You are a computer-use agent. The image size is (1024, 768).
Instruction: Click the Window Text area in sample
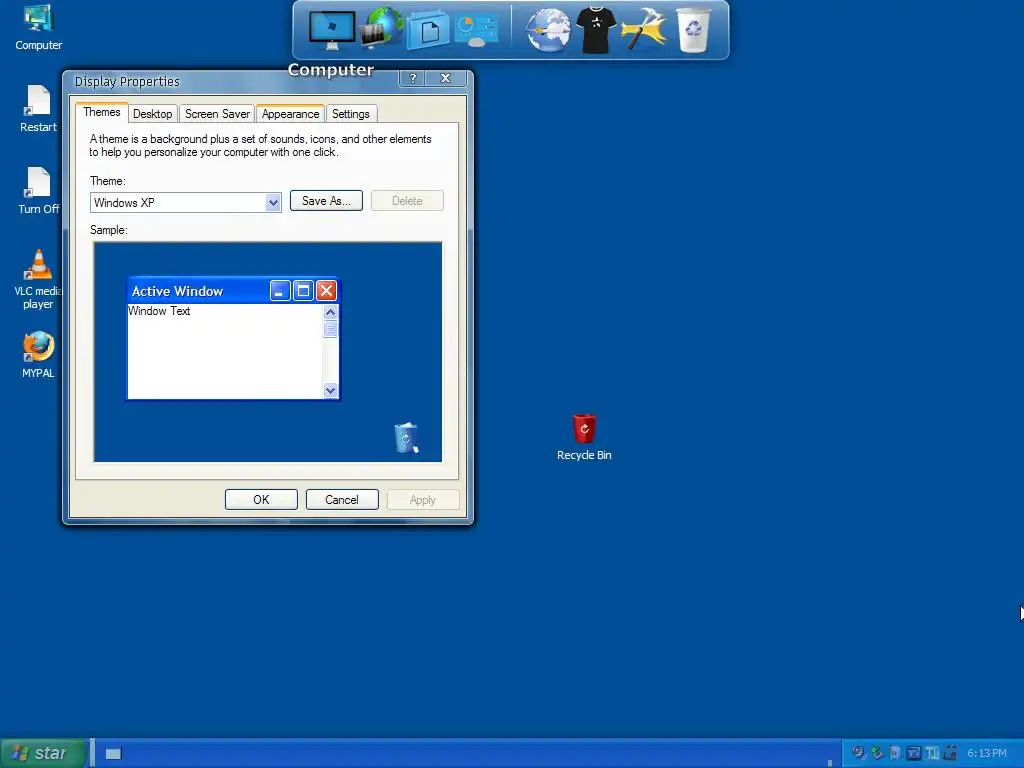click(x=225, y=351)
